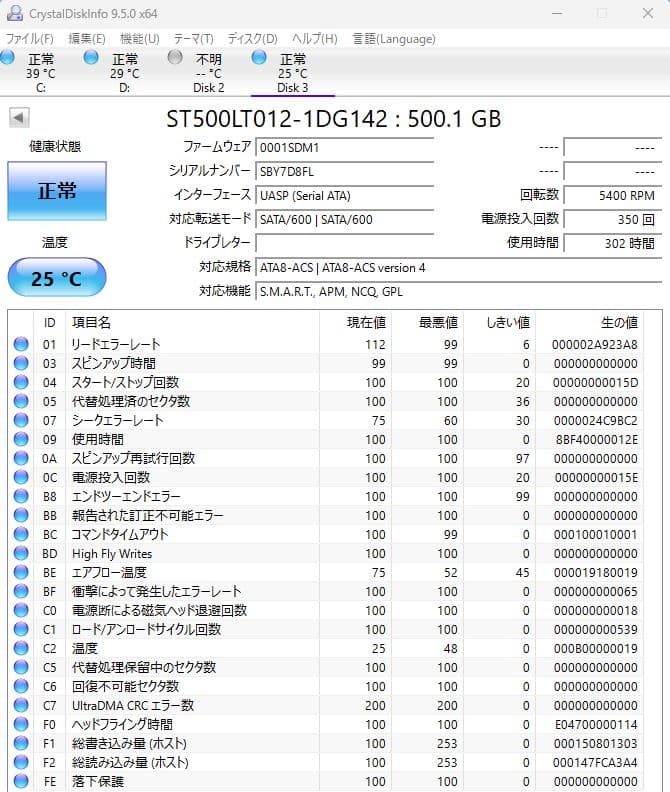Click status orb for F0 ヘッドフライング時間

[21, 724]
